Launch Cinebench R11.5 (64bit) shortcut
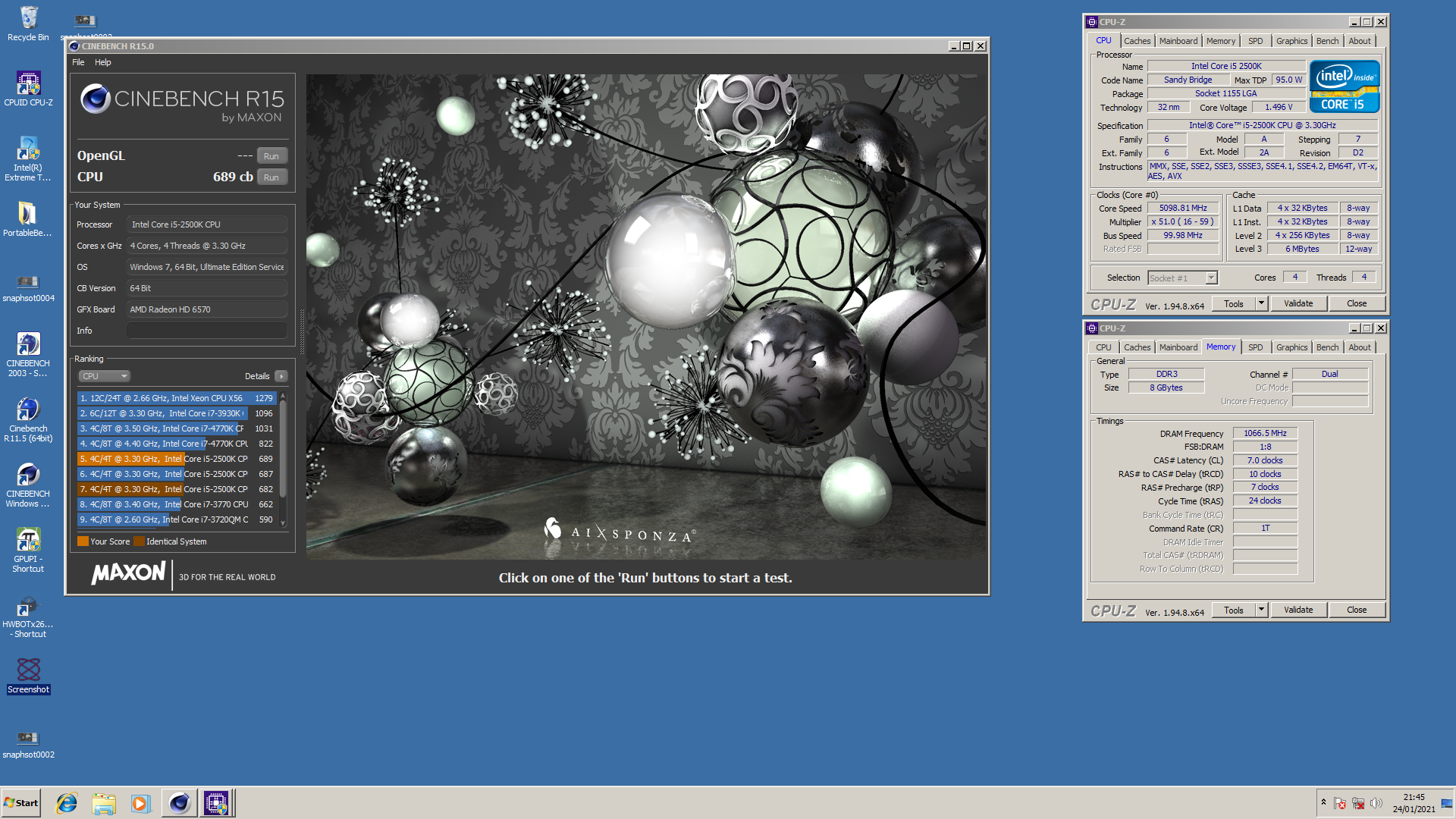The width and height of the screenshot is (1456, 819). (x=28, y=419)
